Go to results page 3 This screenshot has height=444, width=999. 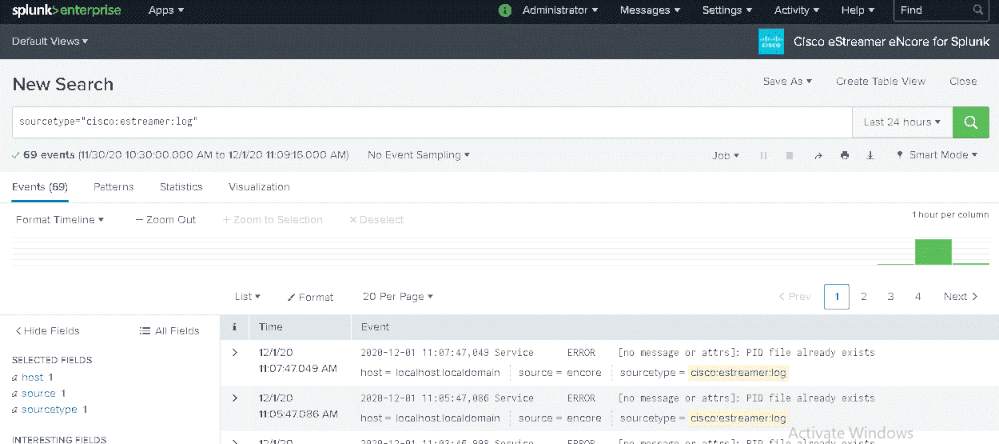(891, 297)
